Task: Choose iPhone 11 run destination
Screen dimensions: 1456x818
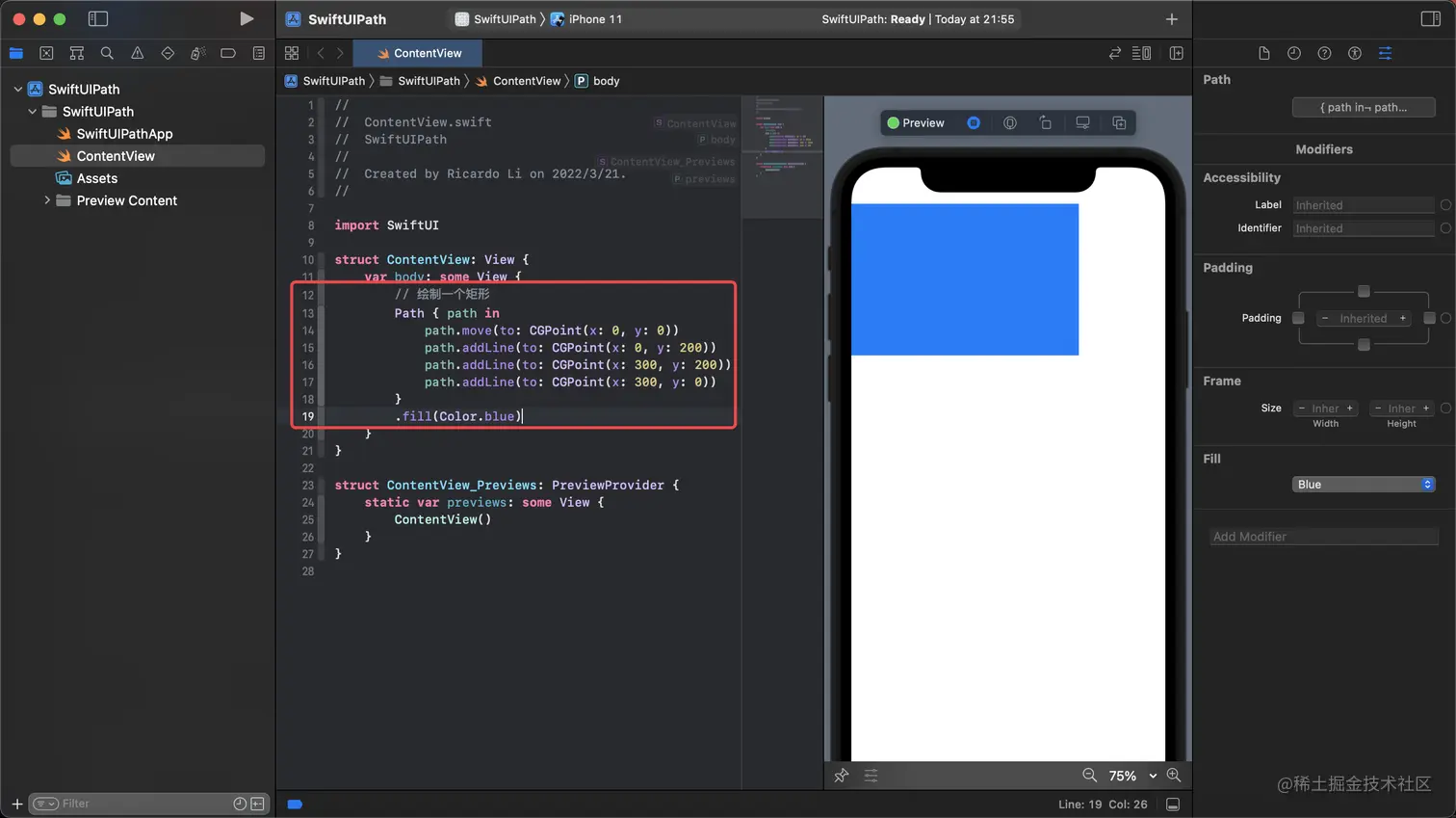Action: point(586,19)
